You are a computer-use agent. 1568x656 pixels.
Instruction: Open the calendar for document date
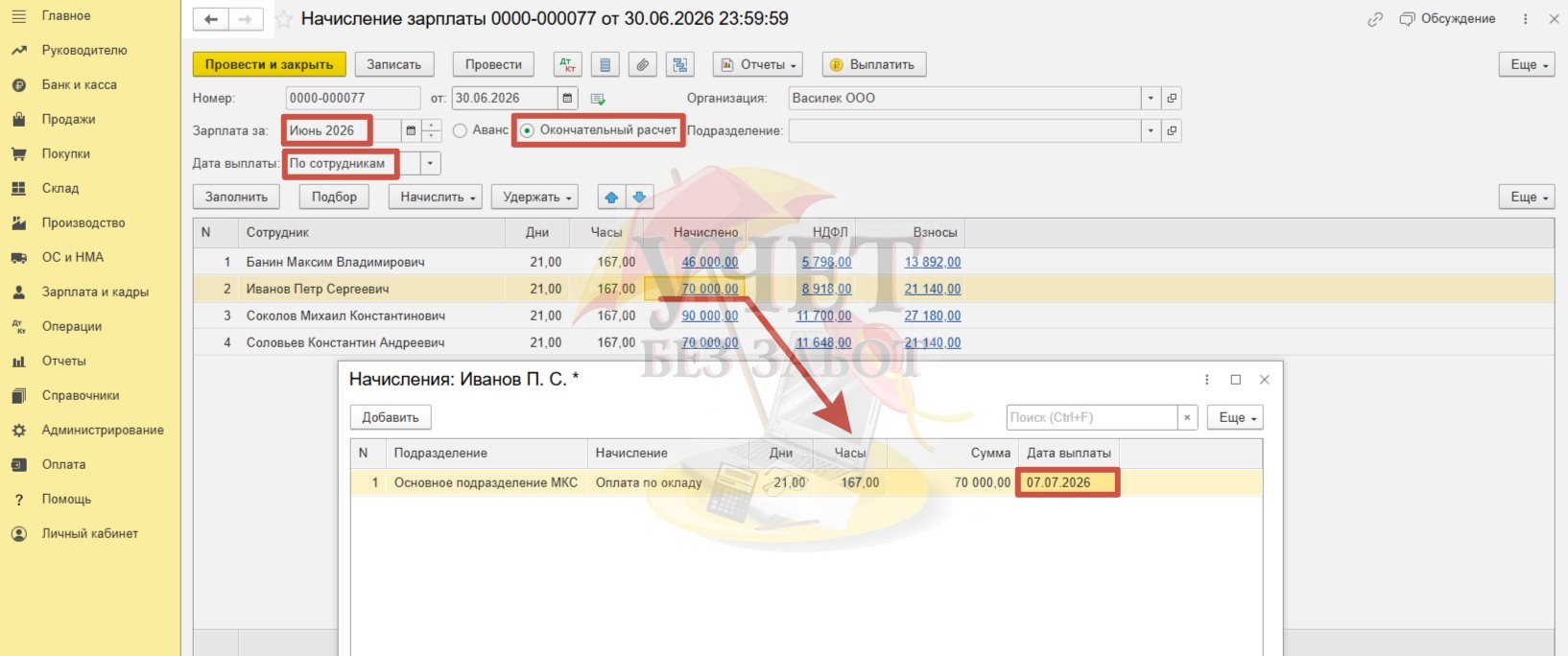click(x=567, y=98)
